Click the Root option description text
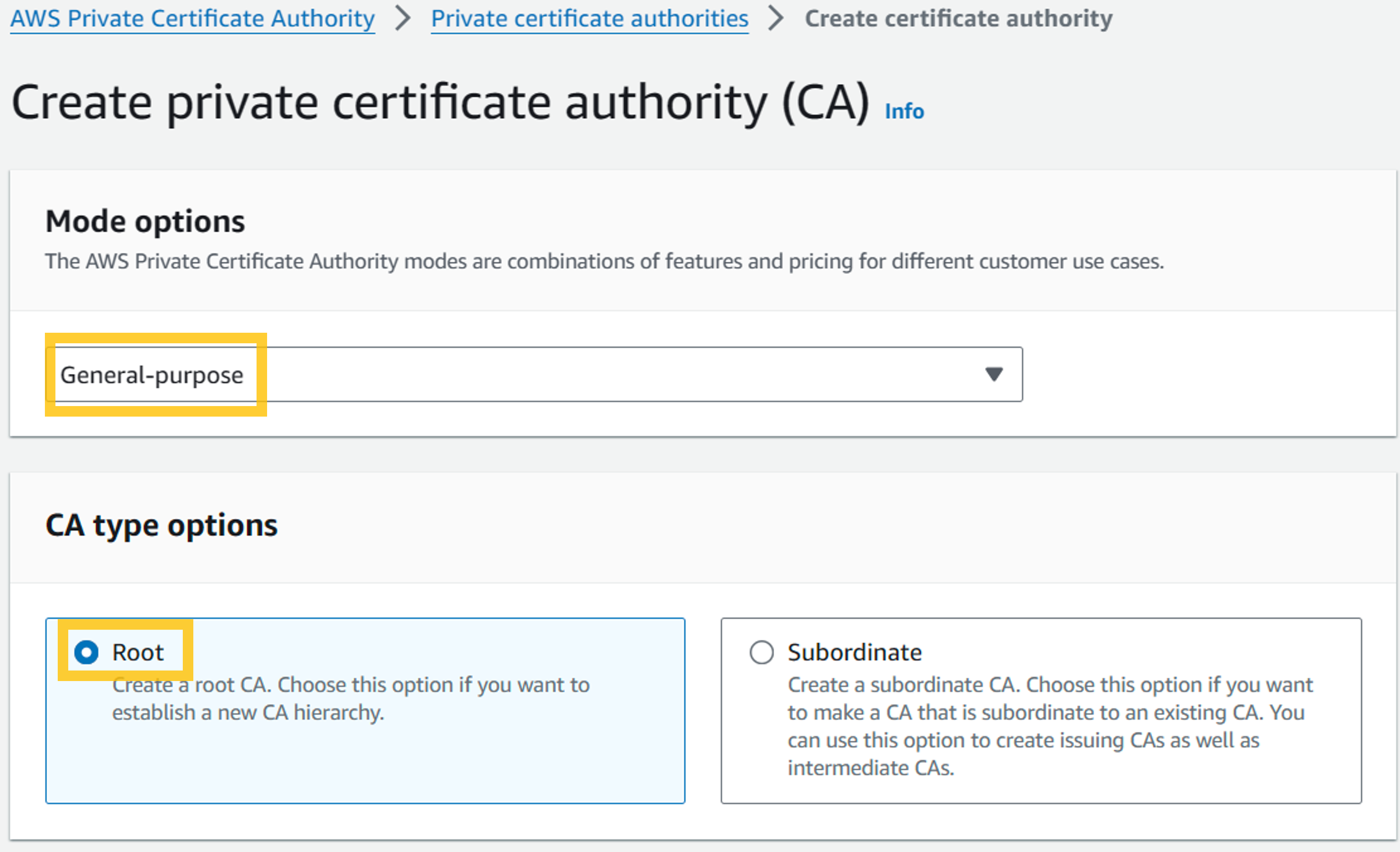The width and height of the screenshot is (1400, 852). pyautogui.click(x=350, y=698)
